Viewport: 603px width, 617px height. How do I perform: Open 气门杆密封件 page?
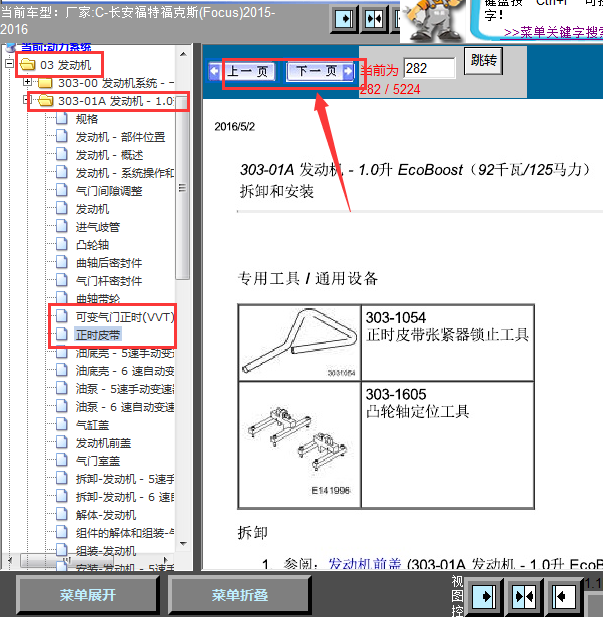(x=109, y=281)
